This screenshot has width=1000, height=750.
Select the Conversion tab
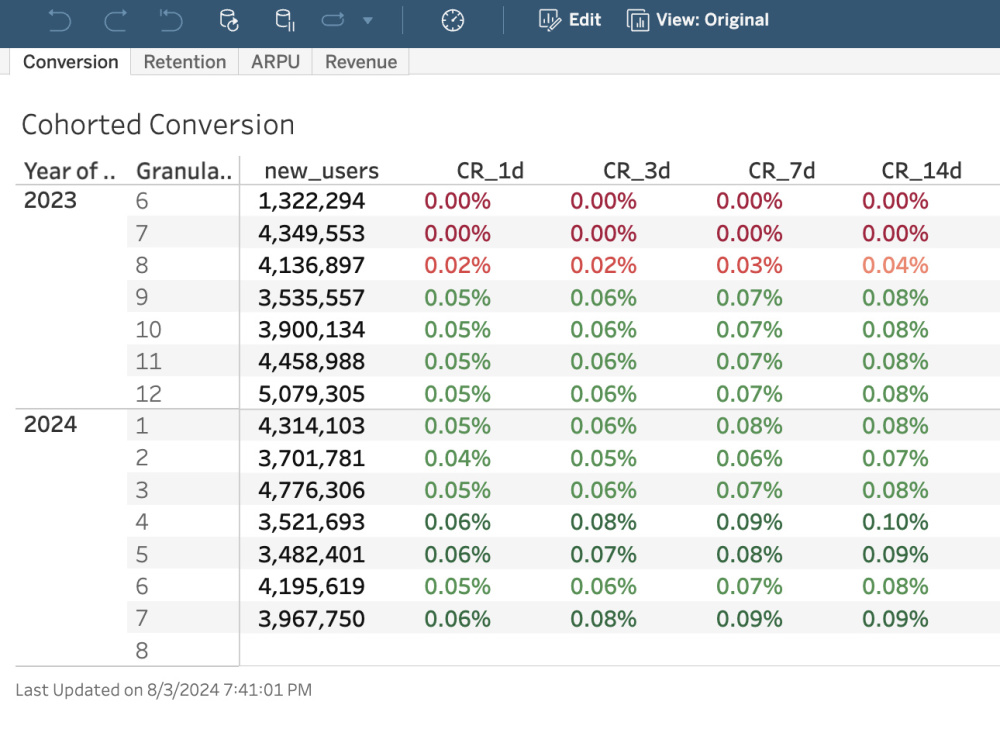point(69,62)
